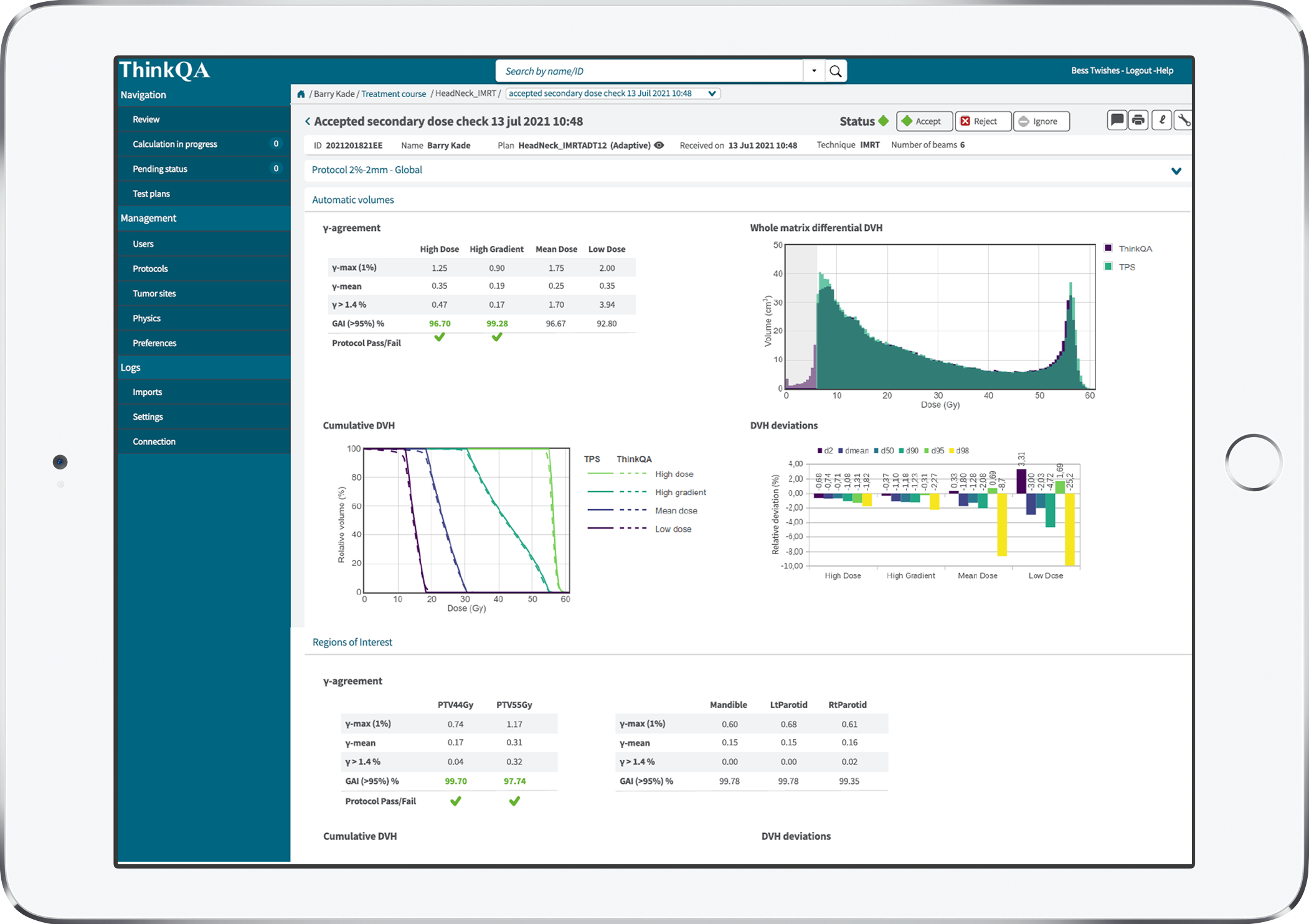Open the comments speech bubble icon
This screenshot has width=1309, height=924.
click(x=1117, y=120)
